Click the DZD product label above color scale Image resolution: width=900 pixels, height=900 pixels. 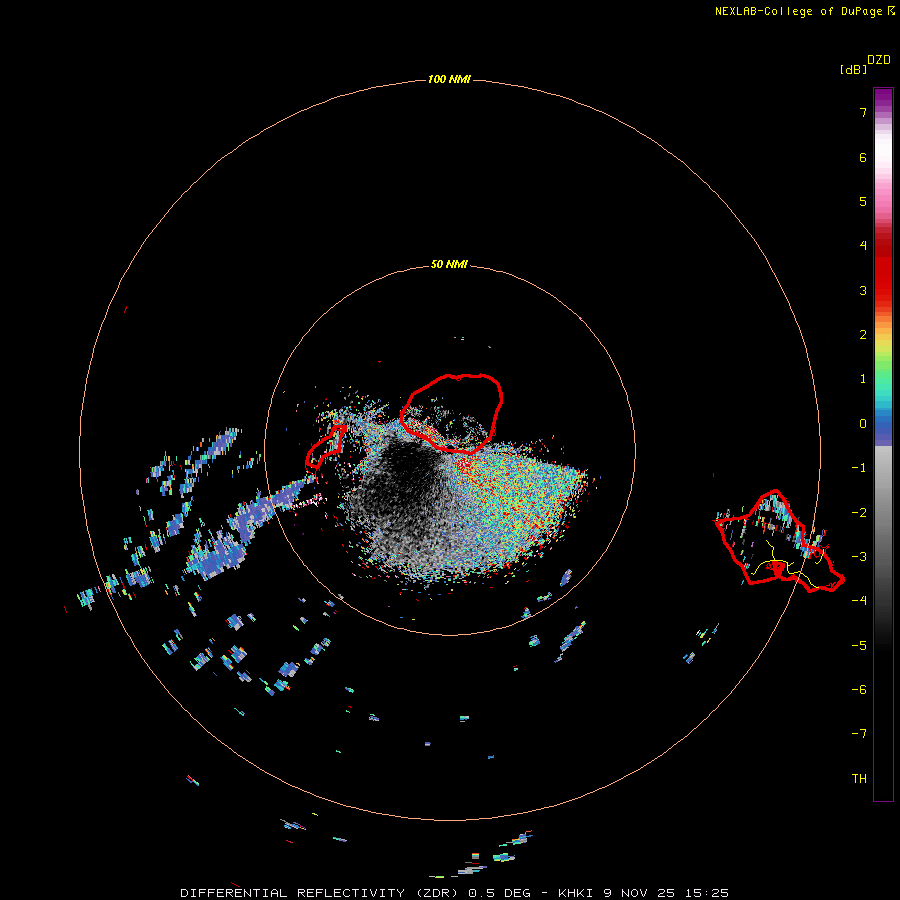pos(879,60)
